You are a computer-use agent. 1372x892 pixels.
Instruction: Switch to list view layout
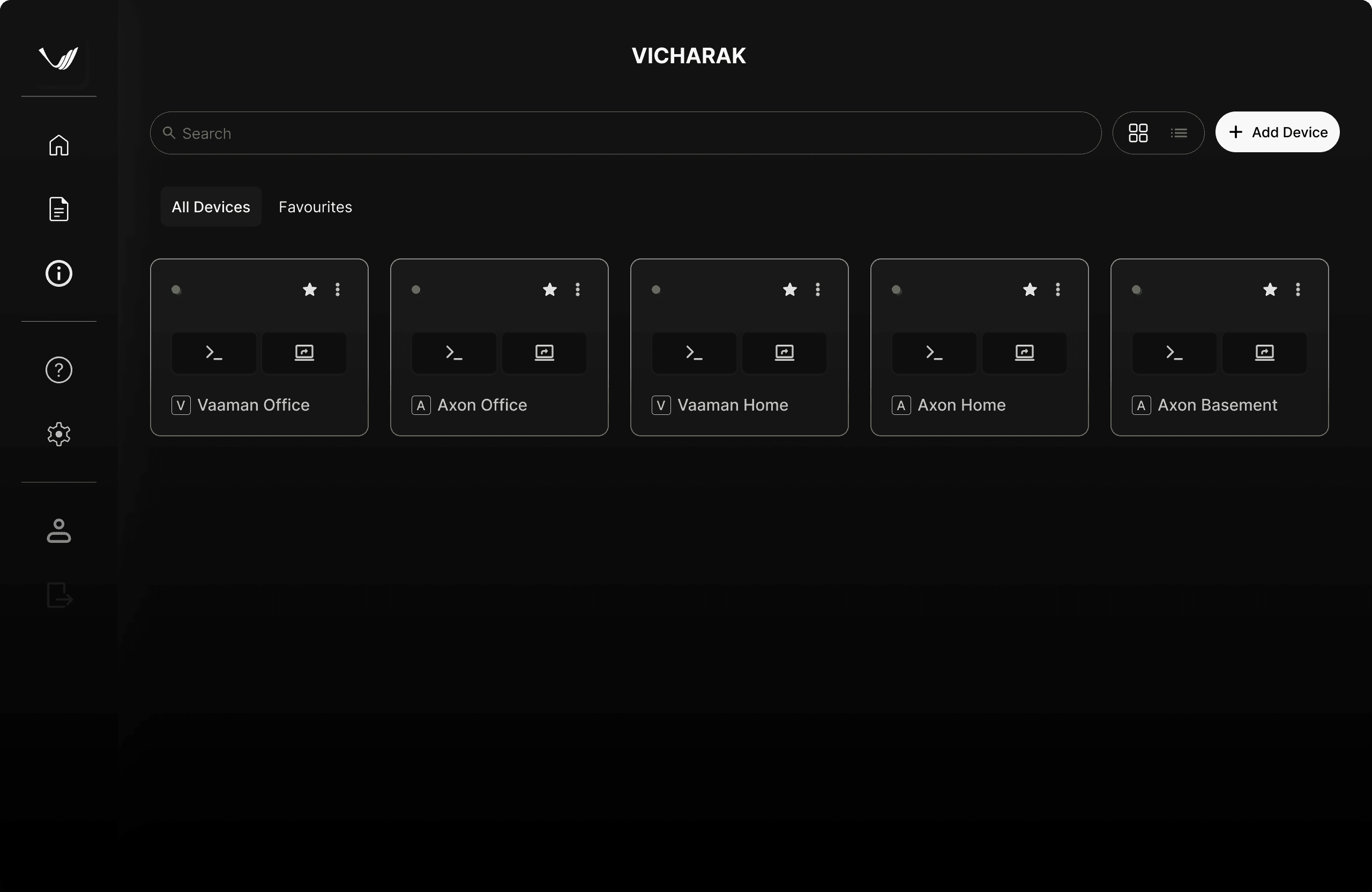[1179, 133]
